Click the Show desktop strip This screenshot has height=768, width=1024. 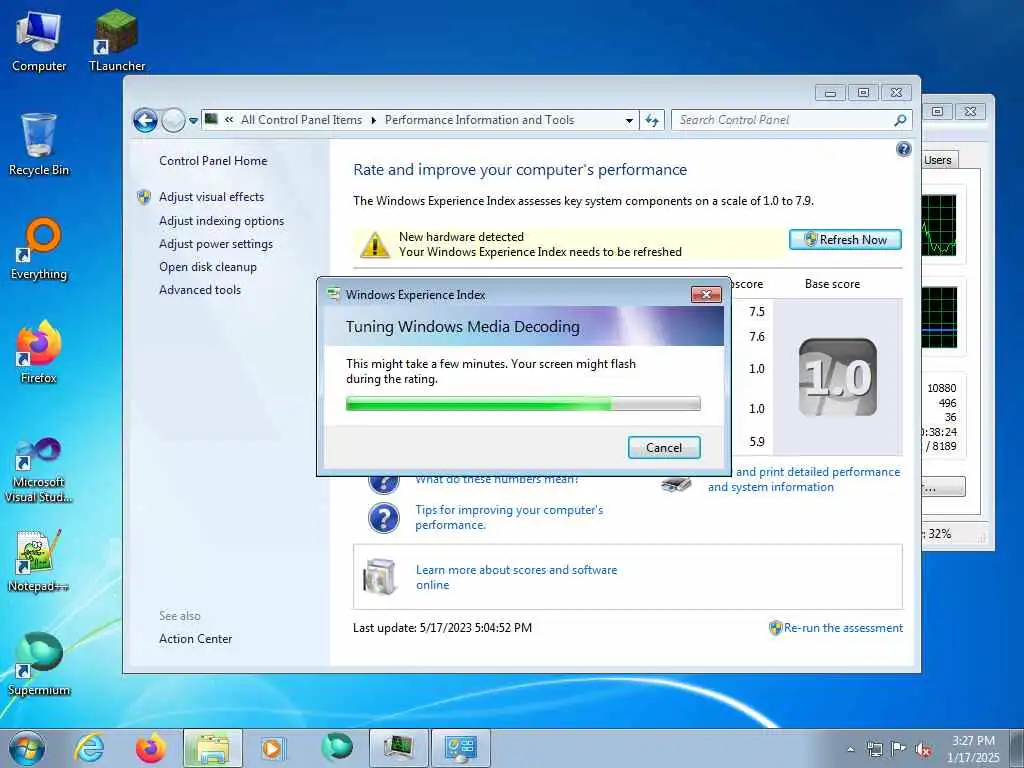pos(1017,748)
